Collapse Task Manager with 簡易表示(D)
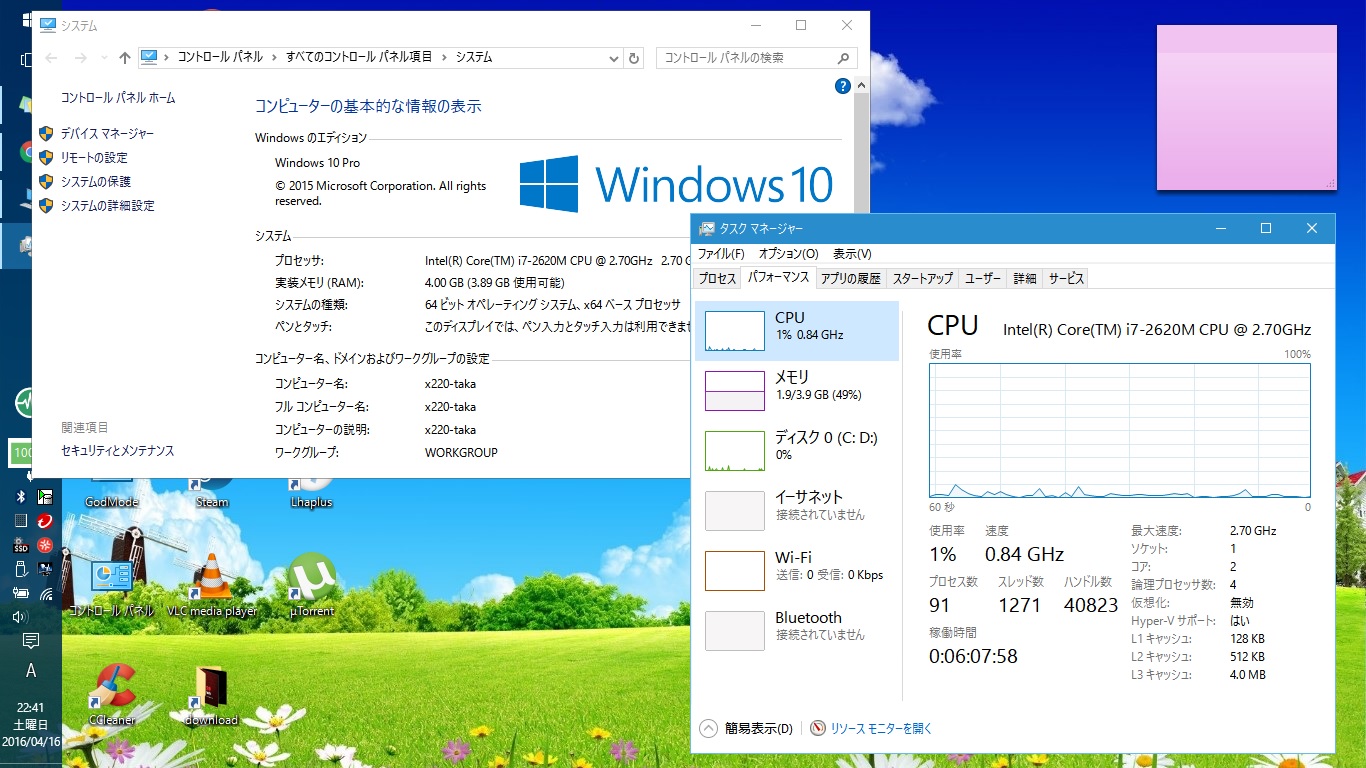 point(746,729)
